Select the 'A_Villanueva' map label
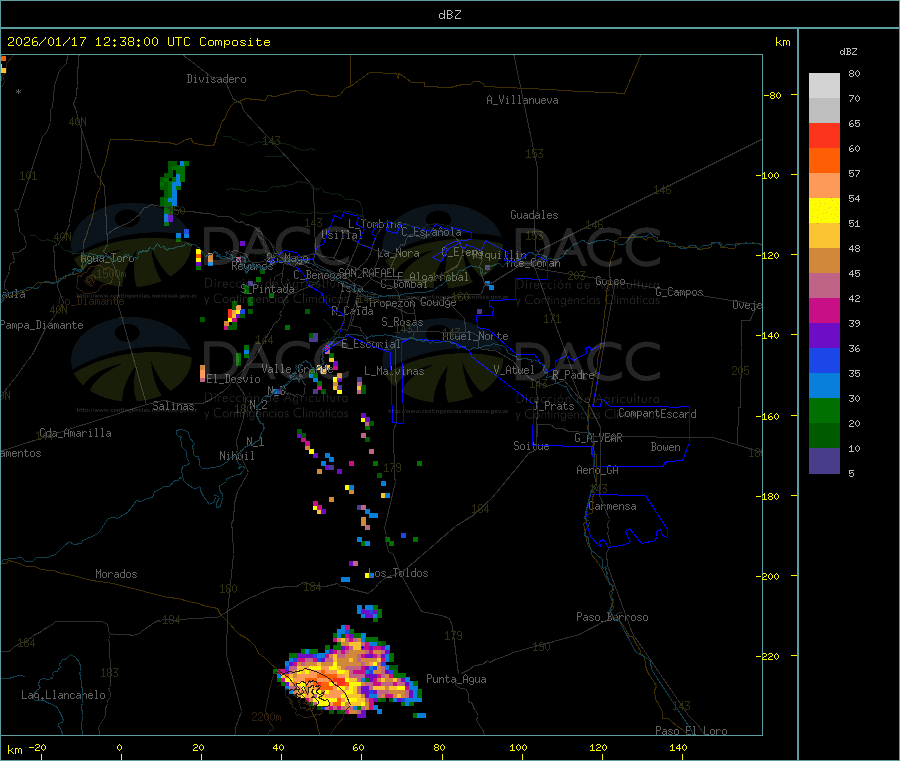 [x=522, y=100]
